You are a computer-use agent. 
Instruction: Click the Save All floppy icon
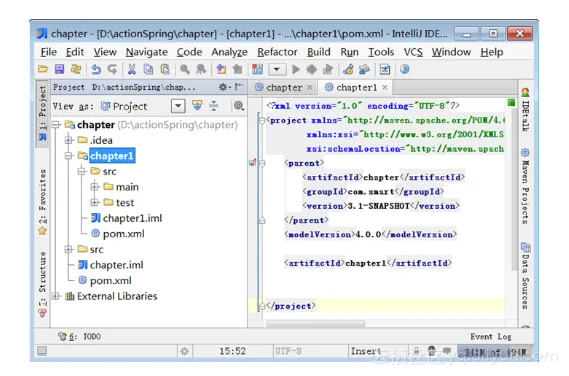60,69
